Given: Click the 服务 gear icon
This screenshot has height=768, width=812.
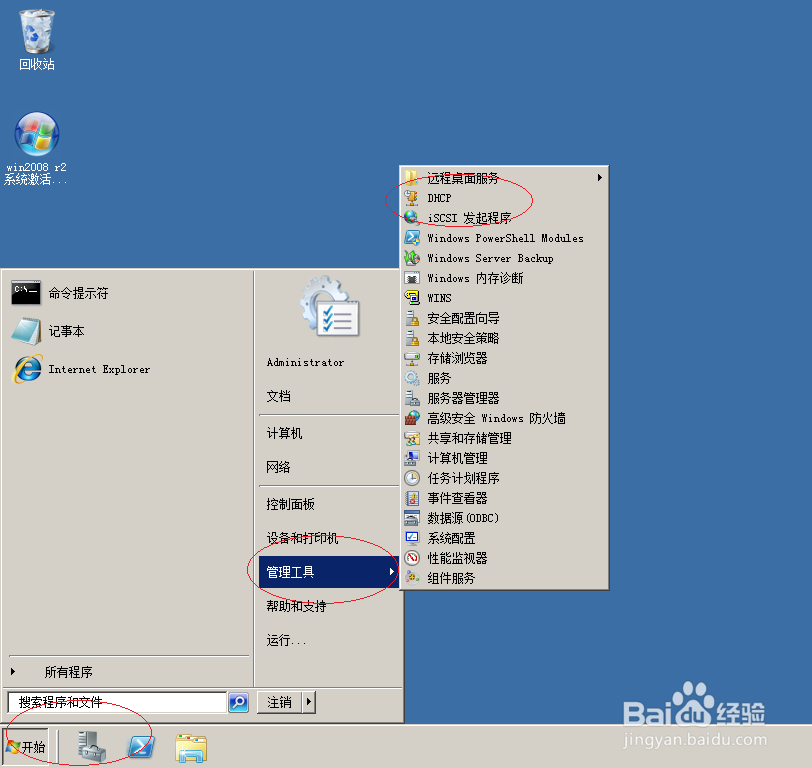Looking at the screenshot, I should pos(412,378).
